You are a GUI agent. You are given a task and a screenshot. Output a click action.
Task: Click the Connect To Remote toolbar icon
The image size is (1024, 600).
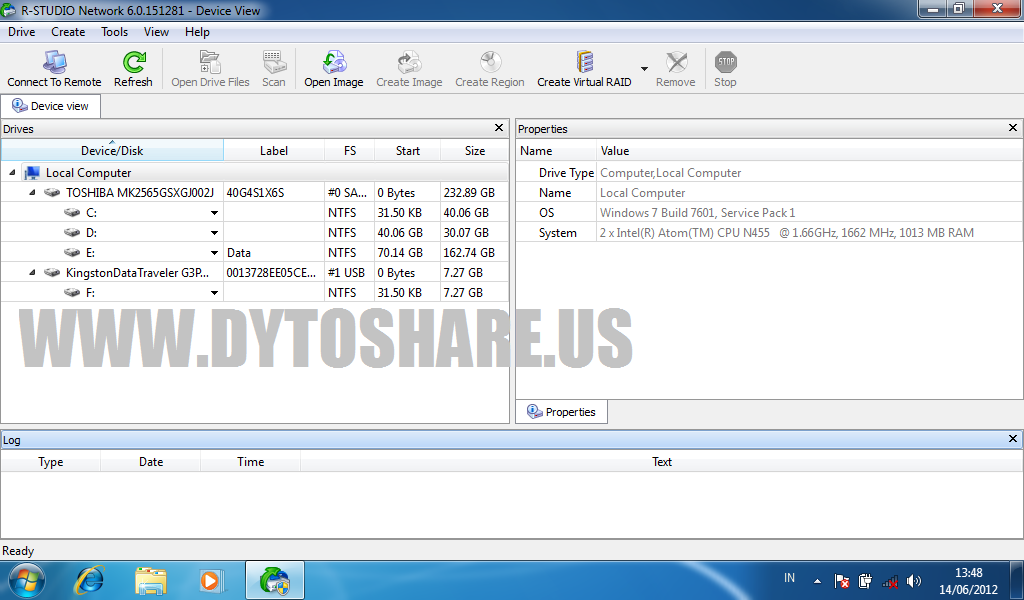[x=54, y=62]
